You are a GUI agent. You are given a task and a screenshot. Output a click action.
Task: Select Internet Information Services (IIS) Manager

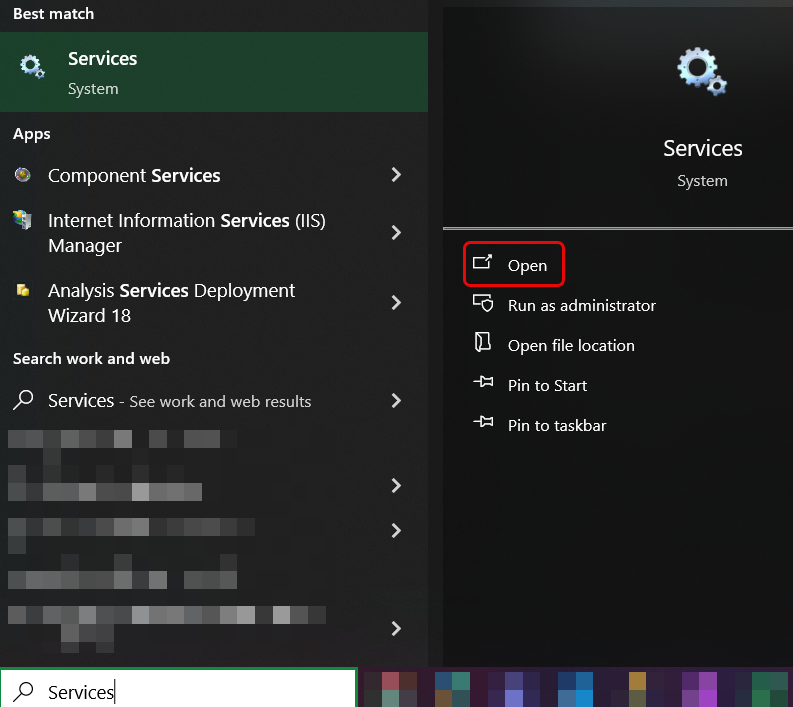pyautogui.click(x=213, y=233)
